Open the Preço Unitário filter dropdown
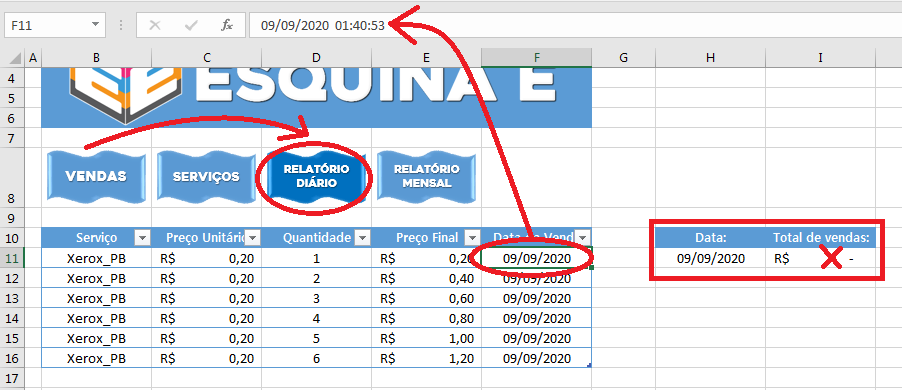This screenshot has height=390, width=902. [x=252, y=238]
